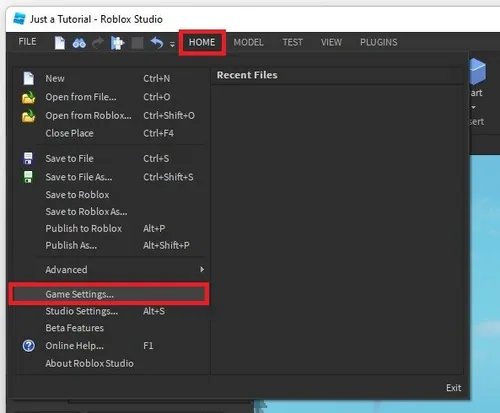Click the Ctrl+Shift+O shortcut text
Image resolution: width=500 pixels, height=413 pixels.
point(169,115)
